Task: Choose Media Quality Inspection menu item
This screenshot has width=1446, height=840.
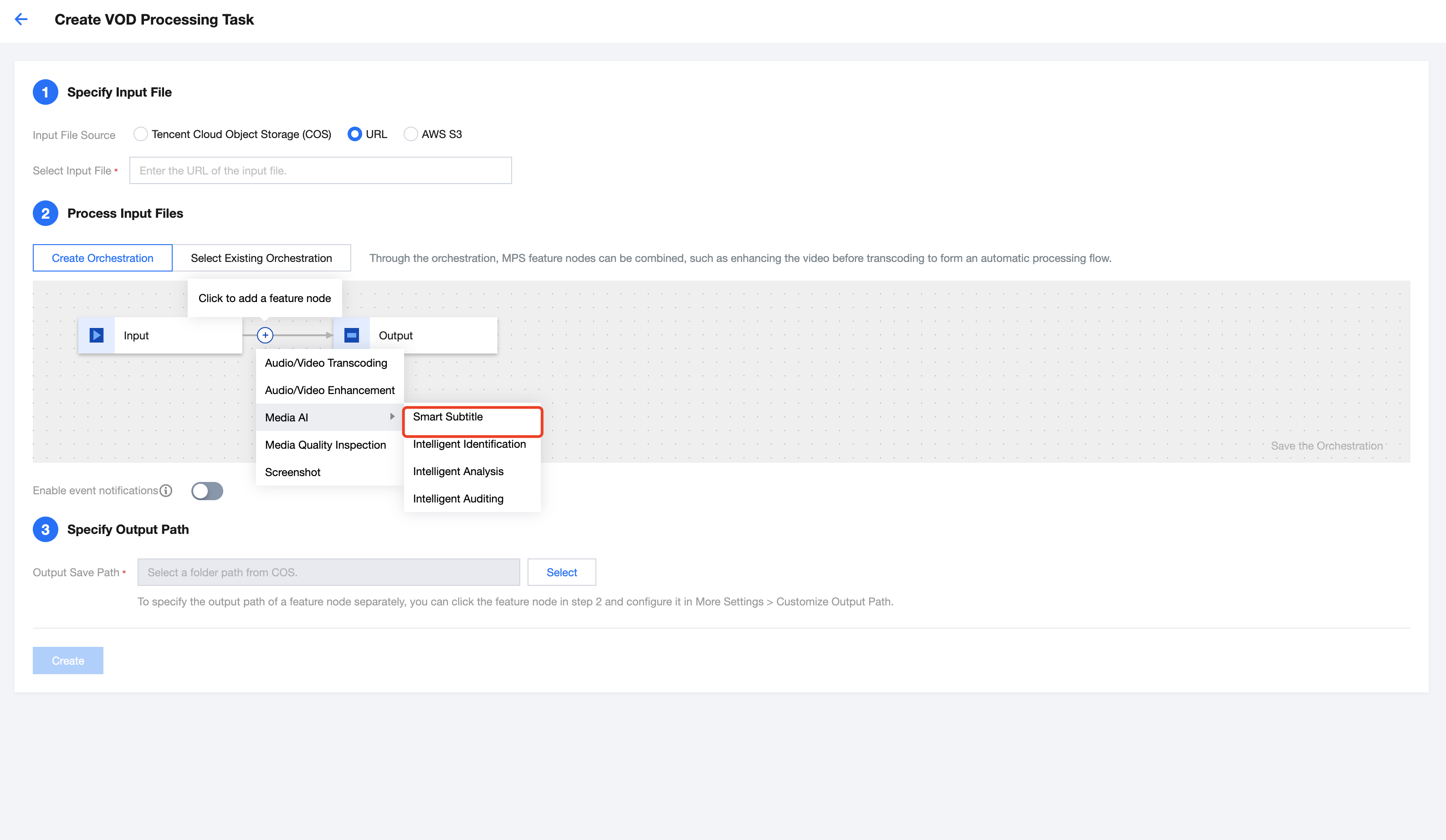Action: (x=325, y=445)
